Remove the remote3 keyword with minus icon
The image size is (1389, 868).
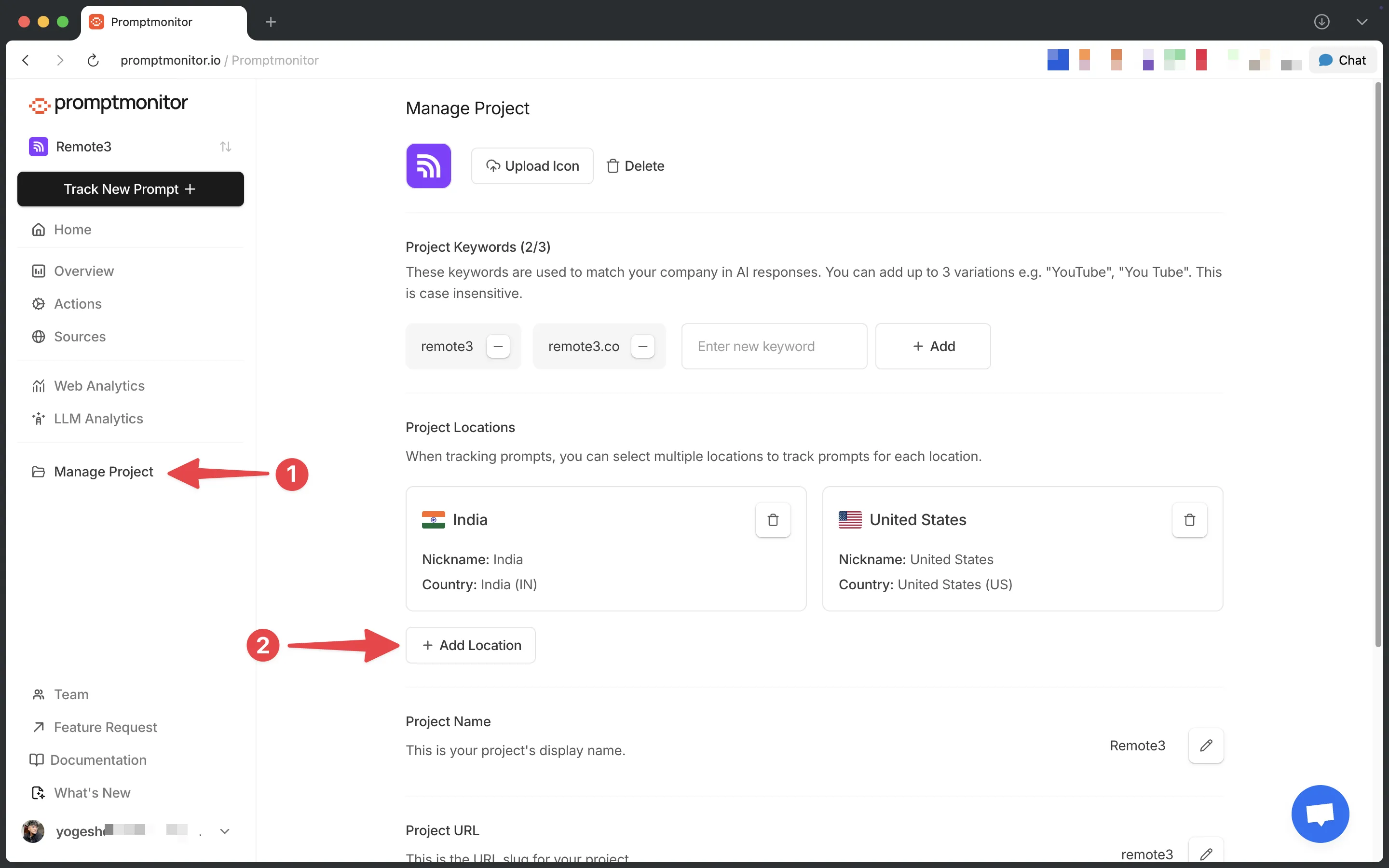coord(498,346)
